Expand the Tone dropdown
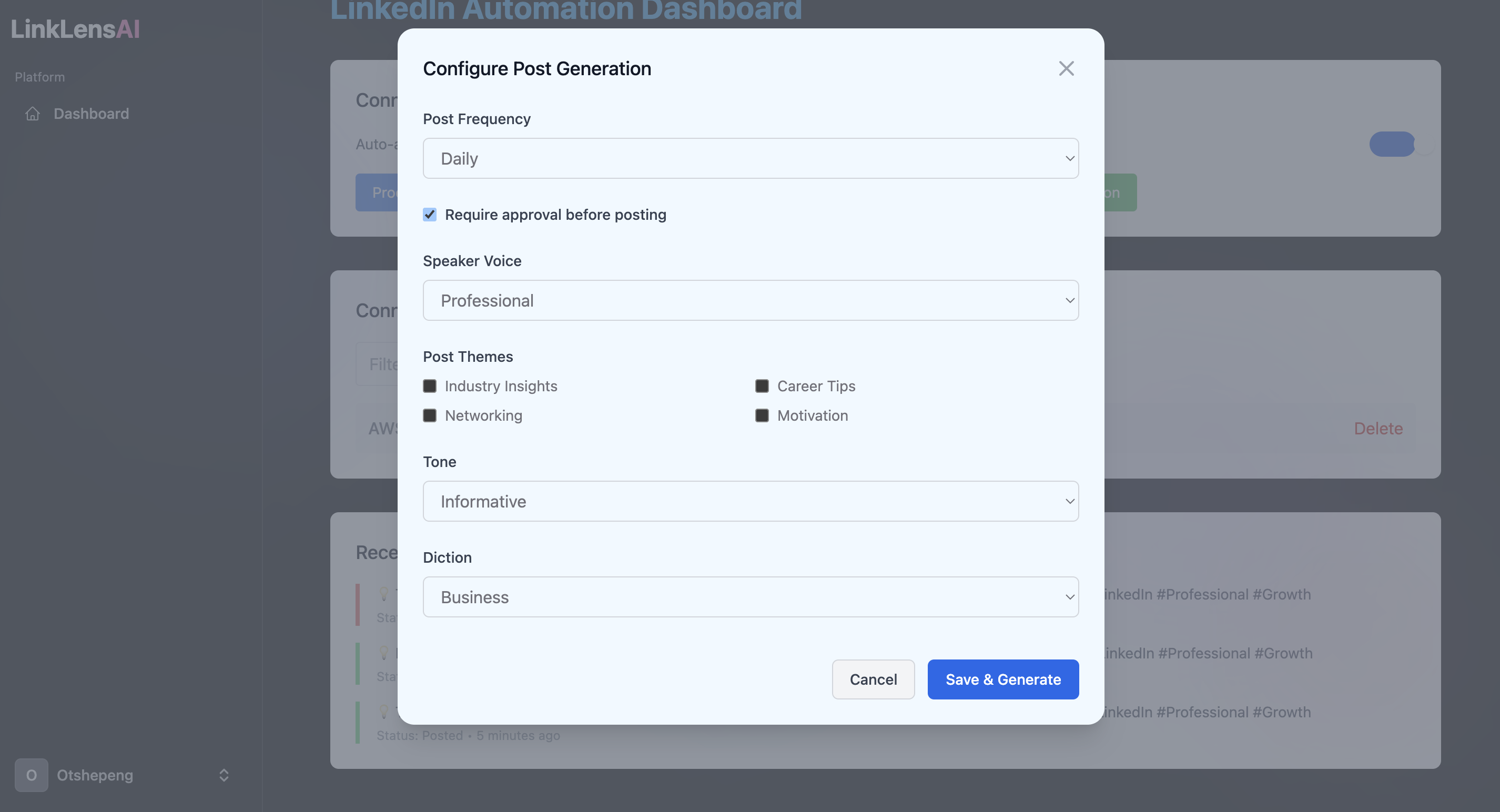The width and height of the screenshot is (1500, 812). [x=750, y=501]
